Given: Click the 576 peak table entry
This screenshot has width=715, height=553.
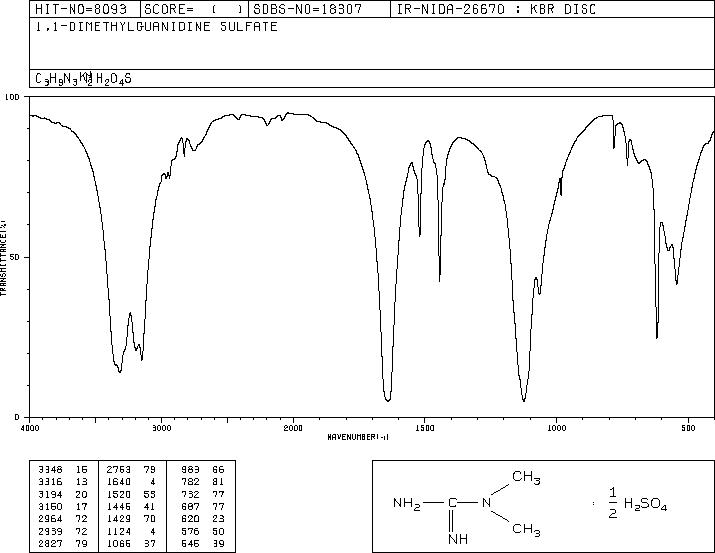Looking at the screenshot, I should 202,531.
